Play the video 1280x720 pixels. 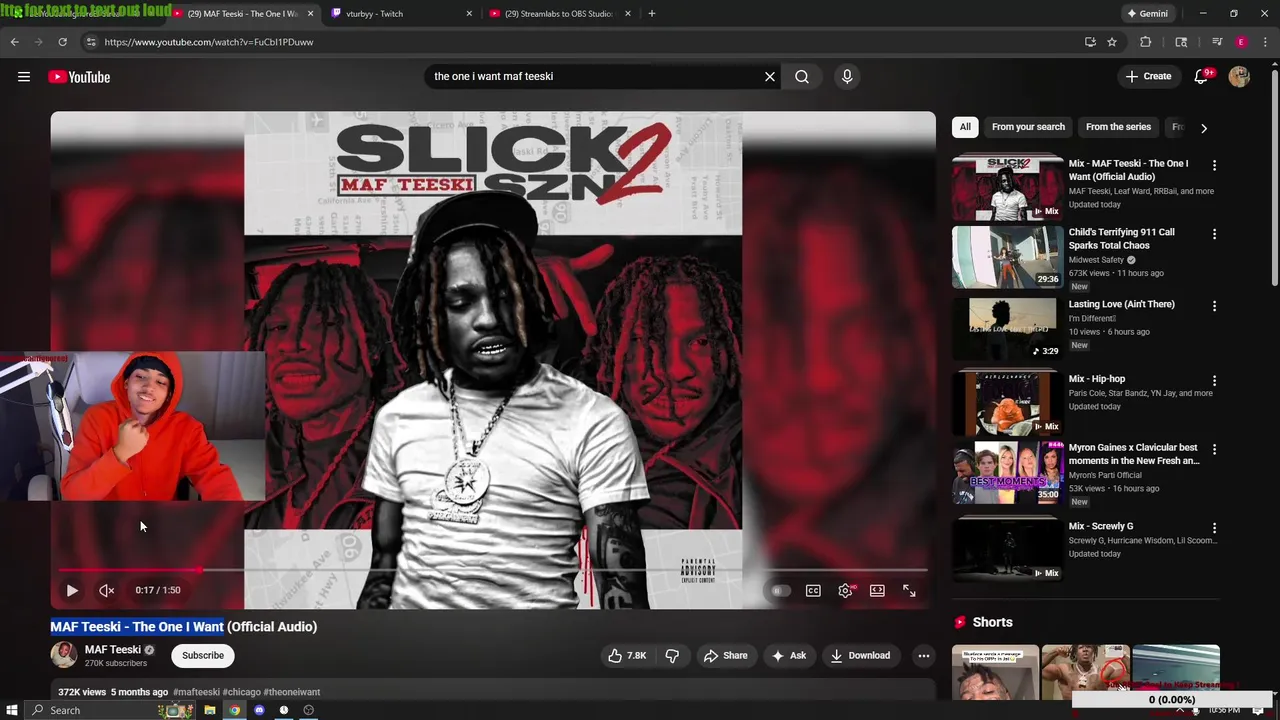point(72,590)
